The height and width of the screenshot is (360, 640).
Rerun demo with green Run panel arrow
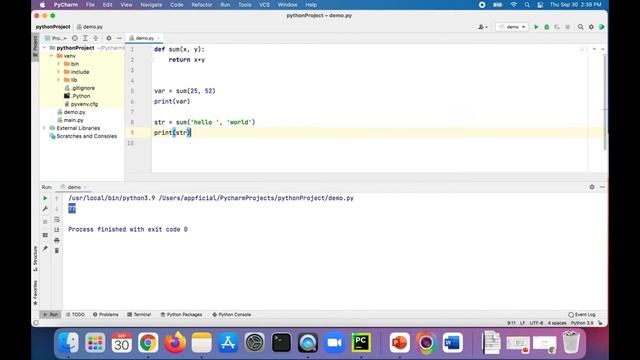coord(45,198)
